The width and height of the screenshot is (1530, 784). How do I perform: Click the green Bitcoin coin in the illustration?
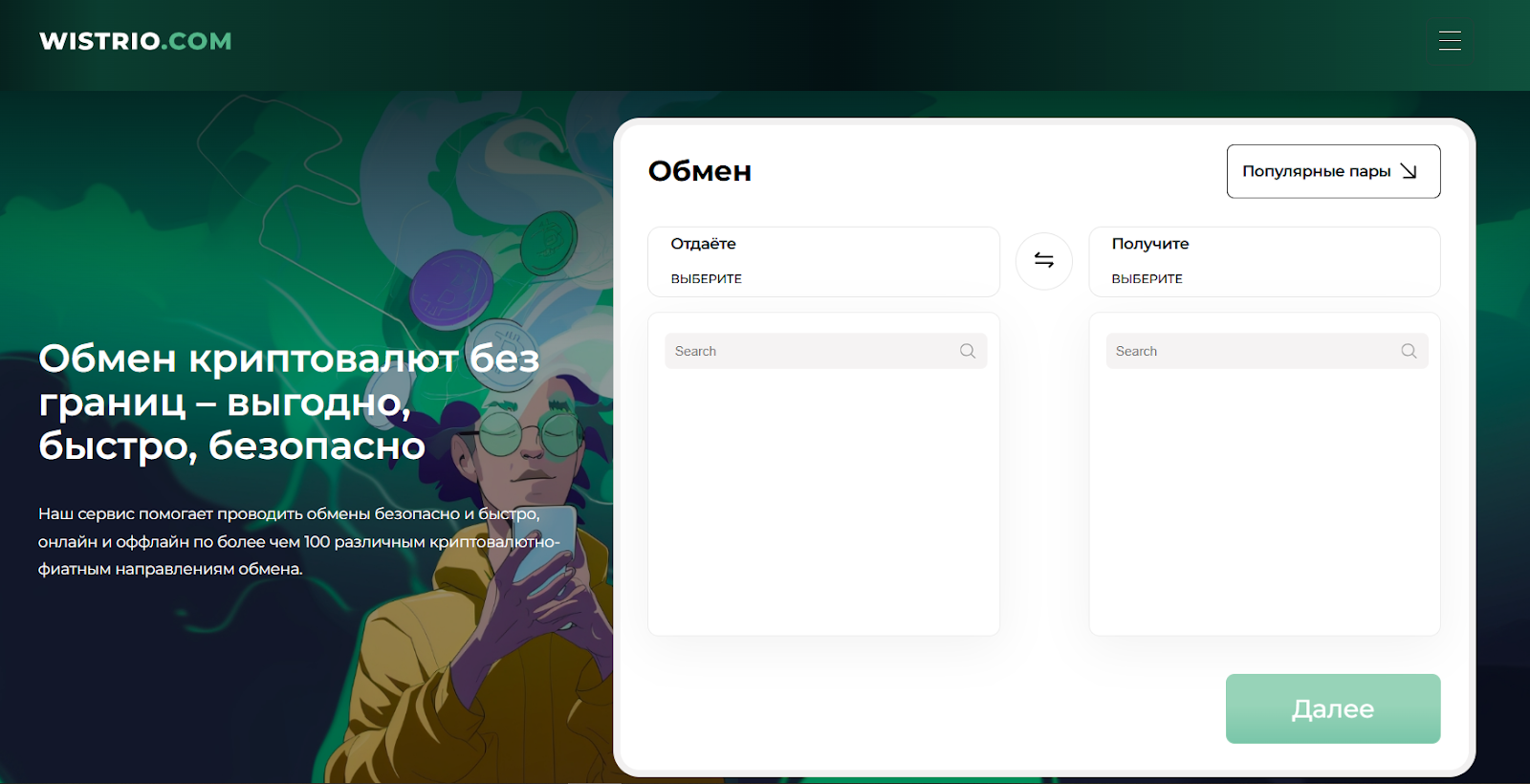pyautogui.click(x=550, y=242)
